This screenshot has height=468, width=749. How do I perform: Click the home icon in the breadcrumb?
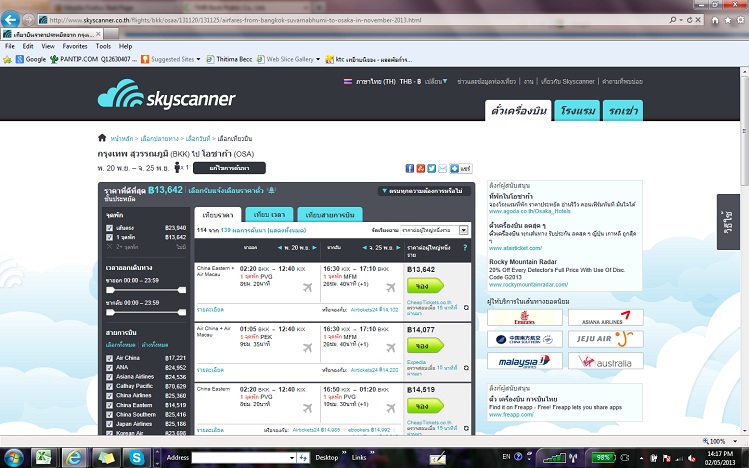pos(102,138)
